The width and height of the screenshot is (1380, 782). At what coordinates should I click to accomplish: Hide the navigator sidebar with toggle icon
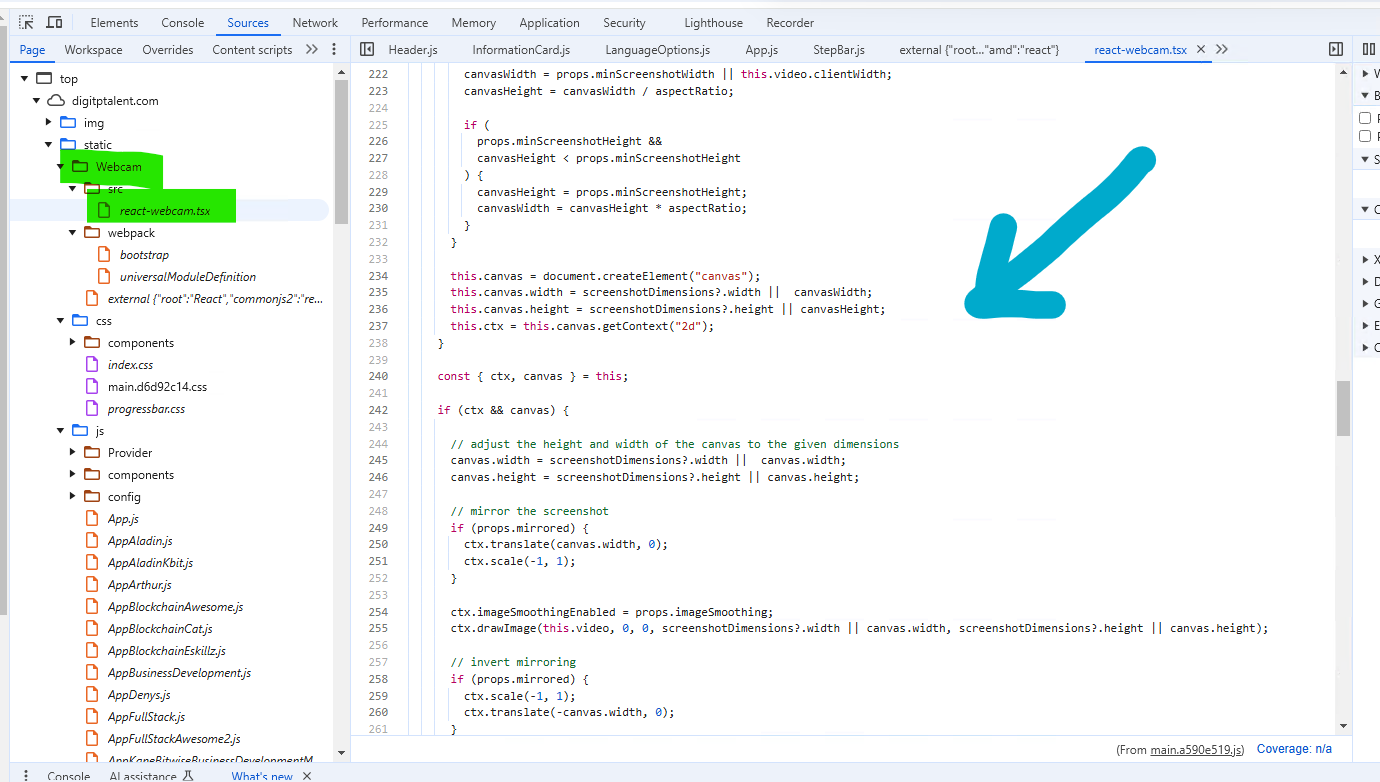tap(367, 49)
